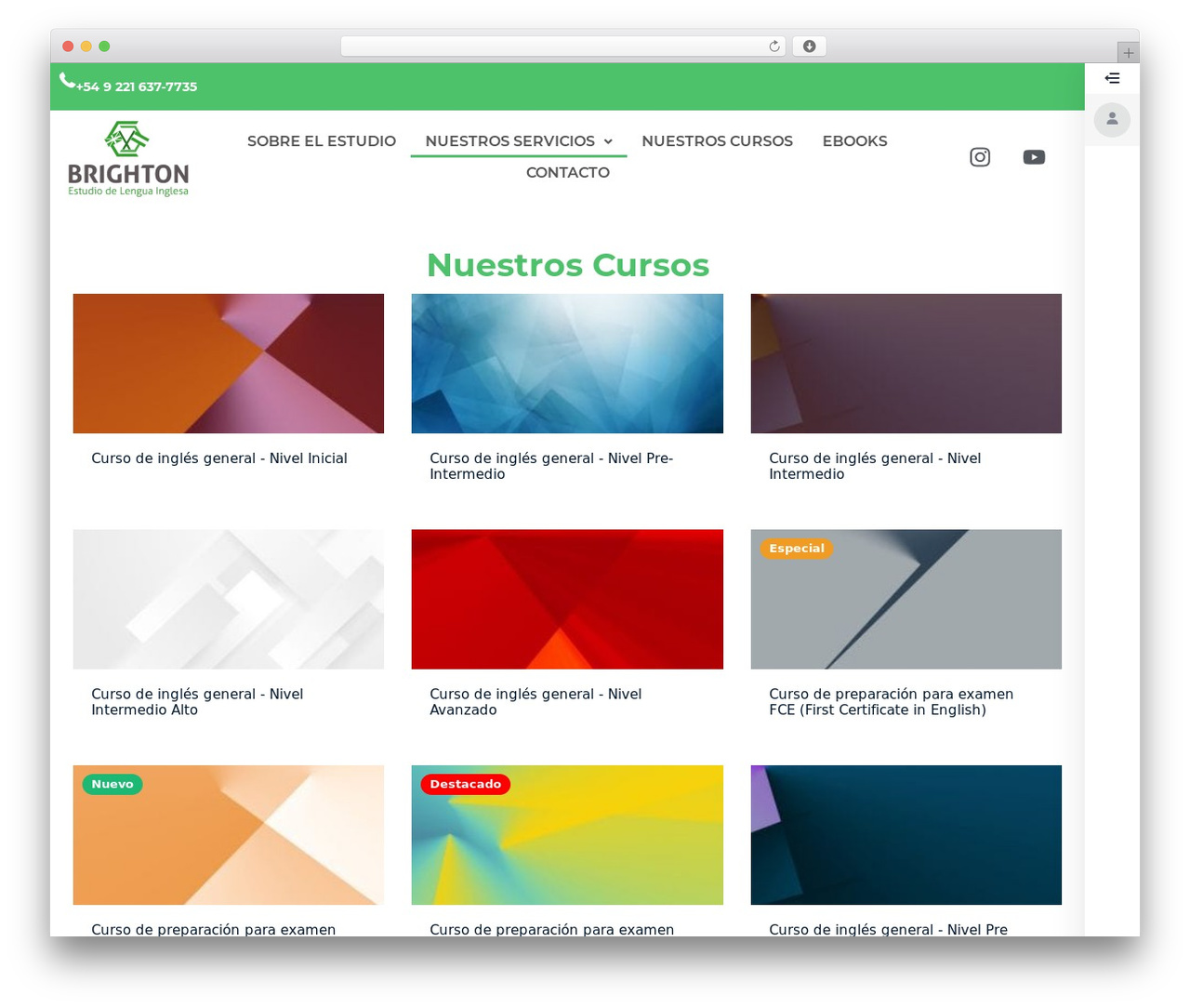Open a new browser tab with plus
This screenshot has height=1008, width=1190.
pyautogui.click(x=1128, y=53)
